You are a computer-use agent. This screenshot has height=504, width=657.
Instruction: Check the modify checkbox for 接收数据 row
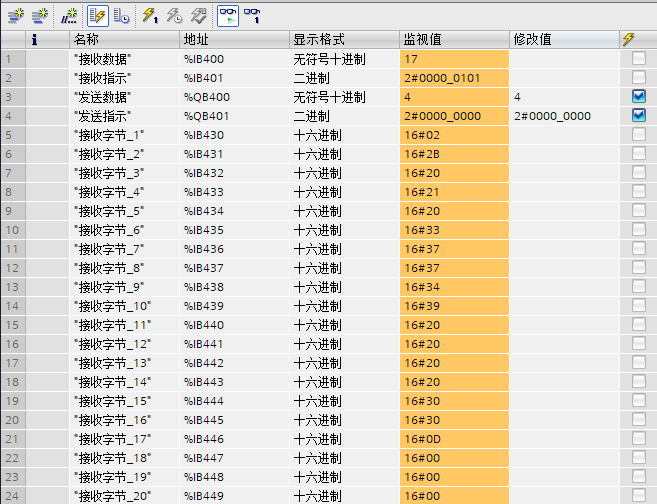[x=639, y=59]
